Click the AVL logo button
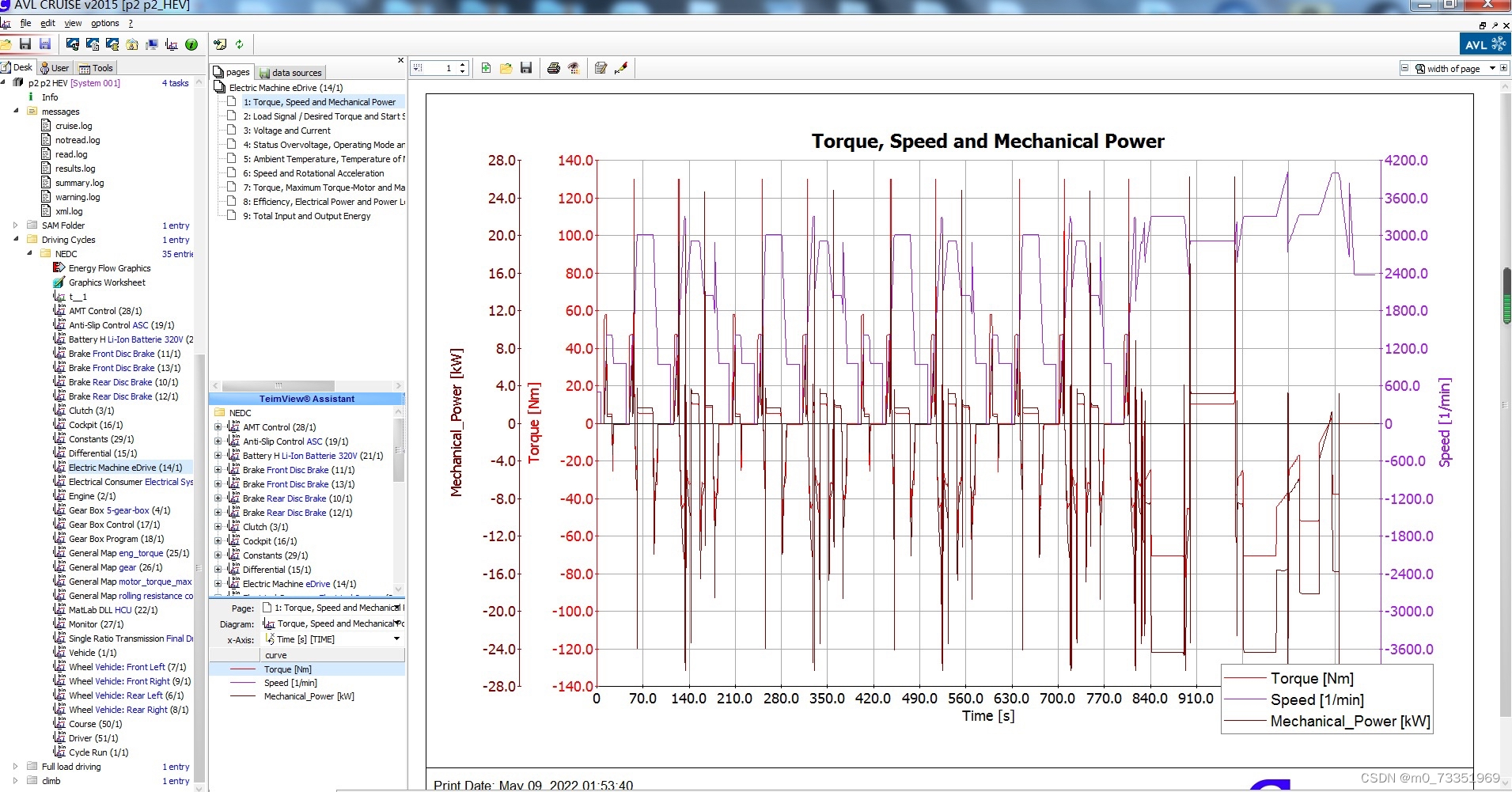1512x792 pixels. point(1485,44)
